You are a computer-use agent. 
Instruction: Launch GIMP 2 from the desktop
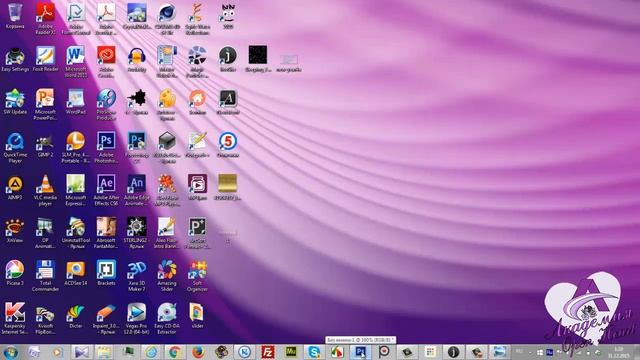pos(45,145)
